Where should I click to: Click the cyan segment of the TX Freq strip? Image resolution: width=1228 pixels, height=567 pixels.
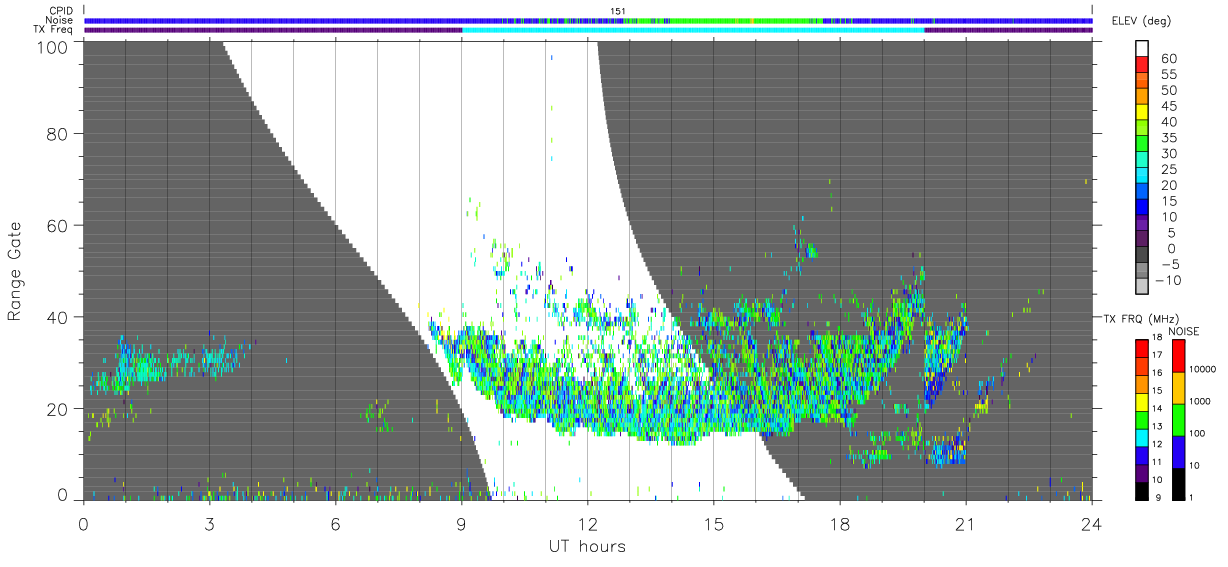tap(693, 29)
